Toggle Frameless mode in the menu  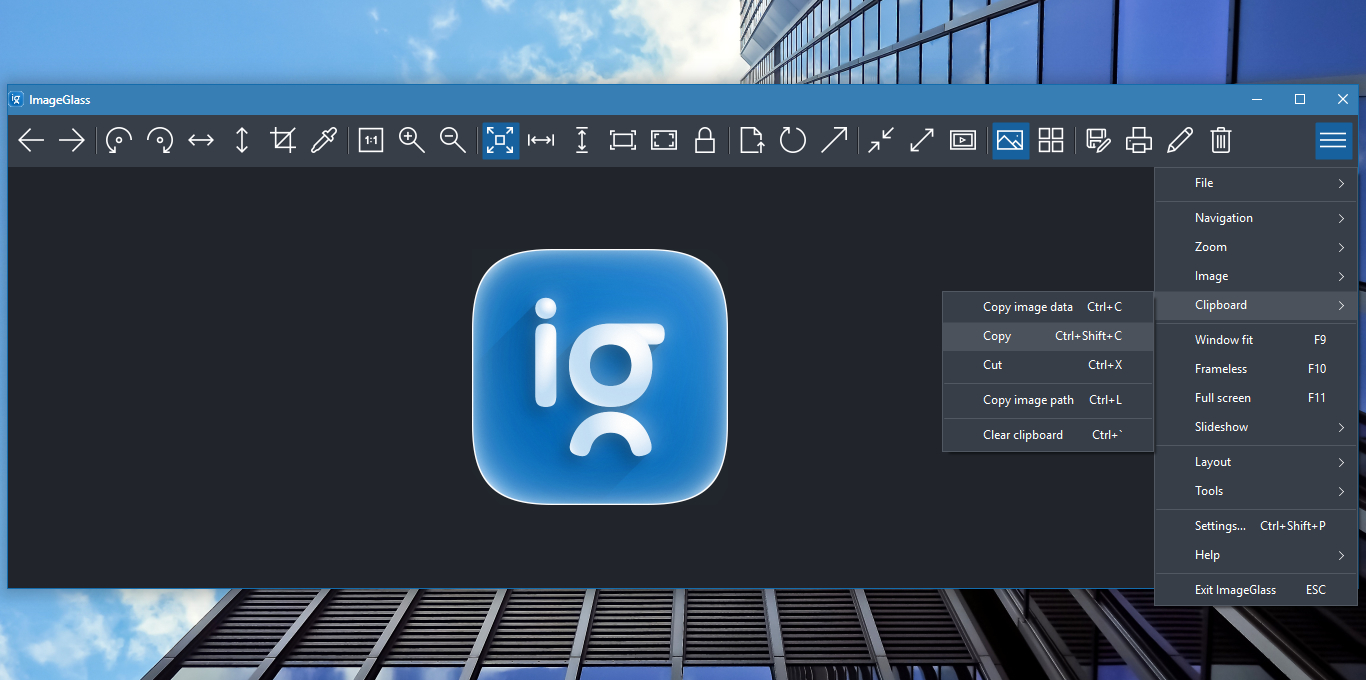coord(1256,369)
